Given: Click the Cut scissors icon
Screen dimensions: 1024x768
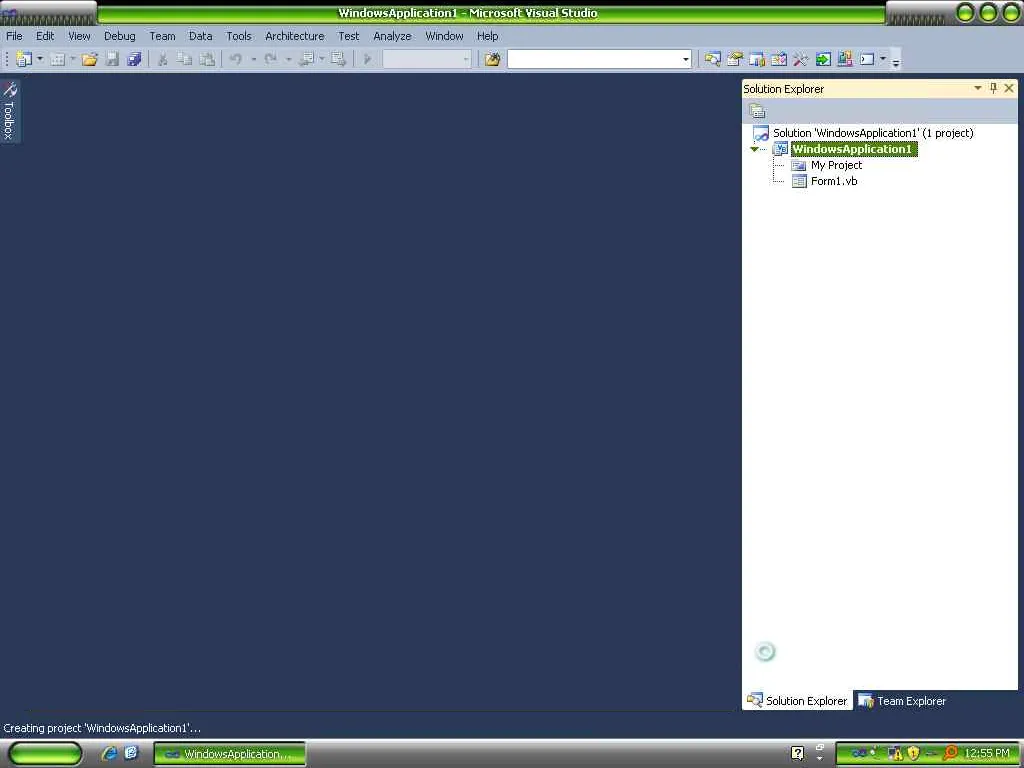Looking at the screenshot, I should (163, 59).
